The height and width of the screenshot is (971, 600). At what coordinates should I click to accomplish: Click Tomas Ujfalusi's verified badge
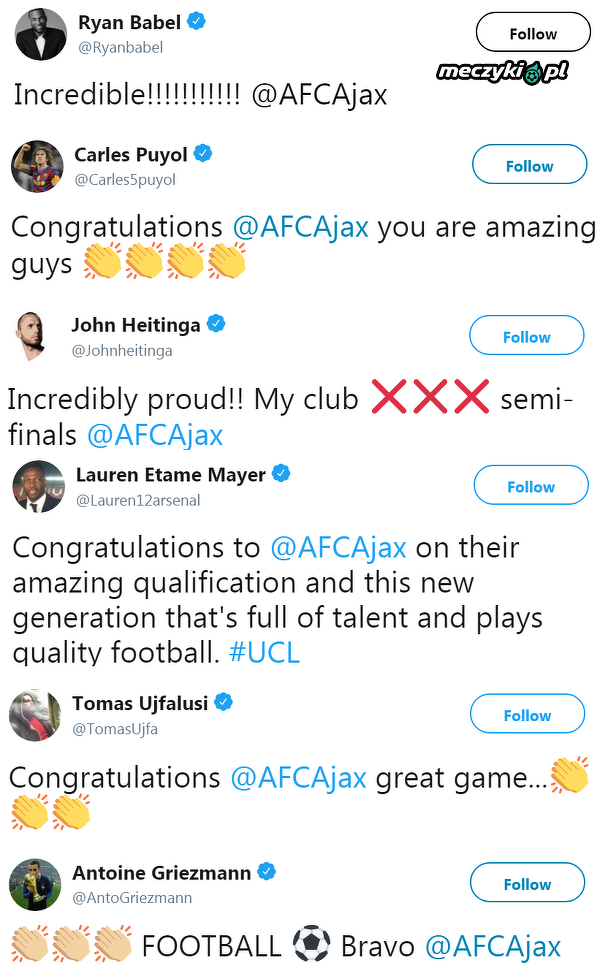(225, 702)
